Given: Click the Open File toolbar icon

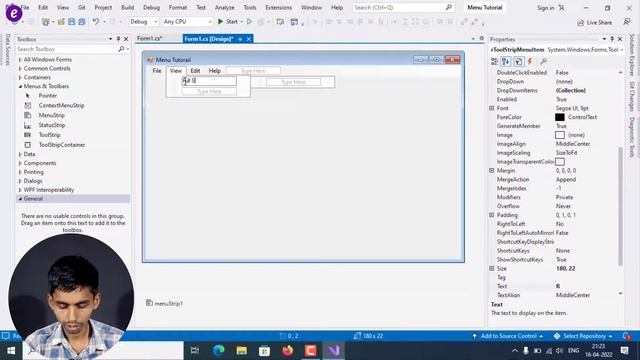Looking at the screenshot, I should (x=61, y=22).
